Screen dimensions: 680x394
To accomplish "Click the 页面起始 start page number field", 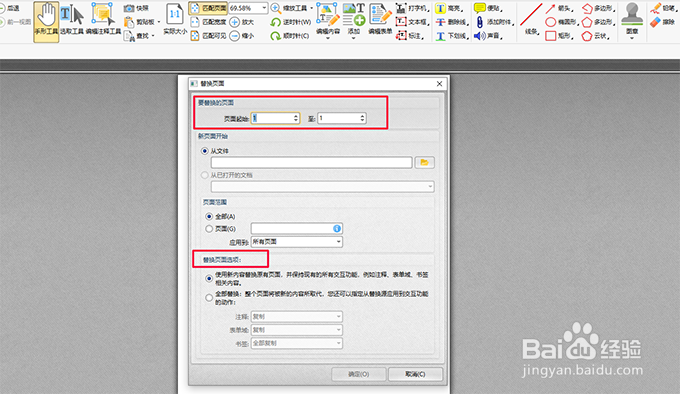I will [275, 118].
